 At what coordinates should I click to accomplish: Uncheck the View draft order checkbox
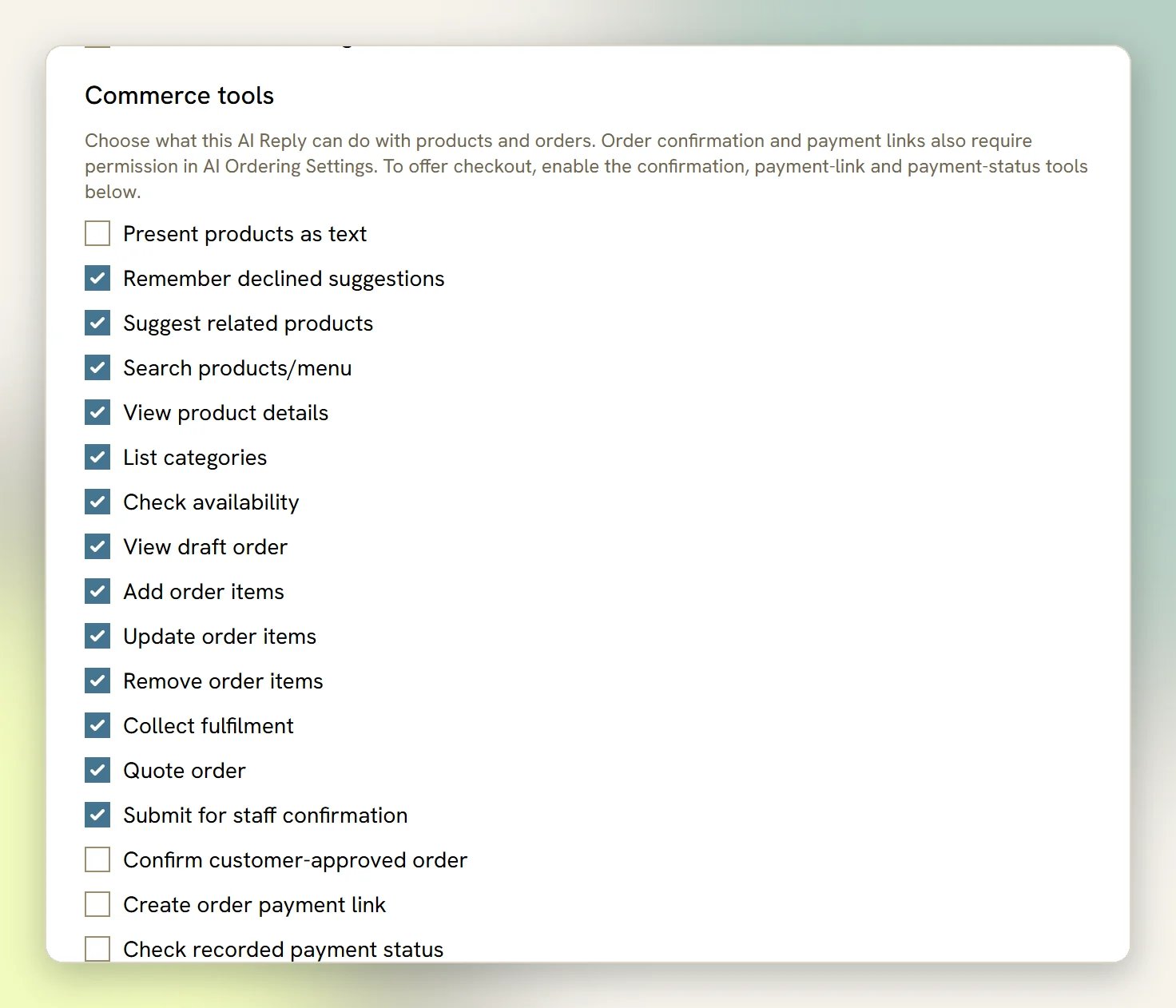coord(97,547)
